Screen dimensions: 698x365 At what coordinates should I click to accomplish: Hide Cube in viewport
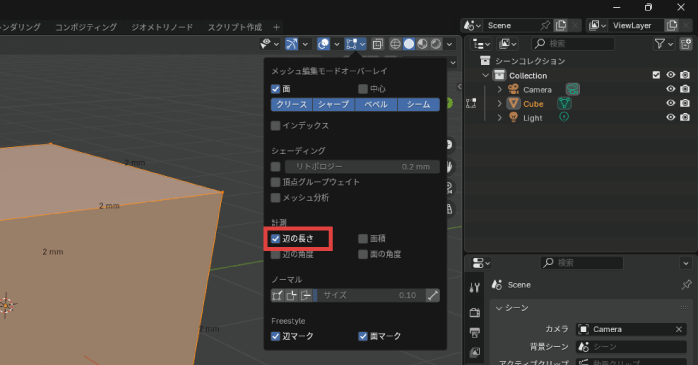(x=670, y=103)
